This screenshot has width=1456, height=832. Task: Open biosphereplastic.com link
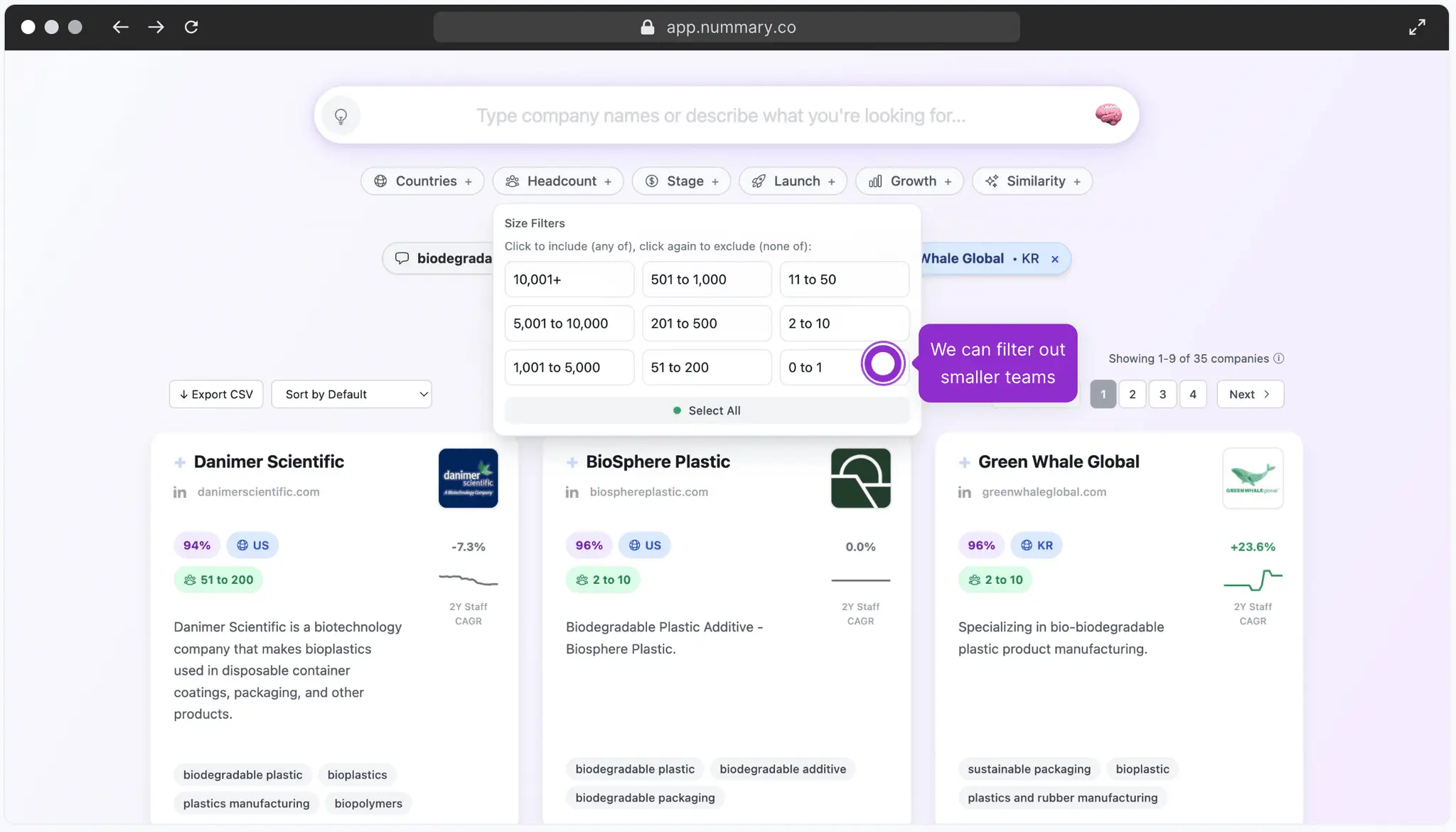[649, 492]
